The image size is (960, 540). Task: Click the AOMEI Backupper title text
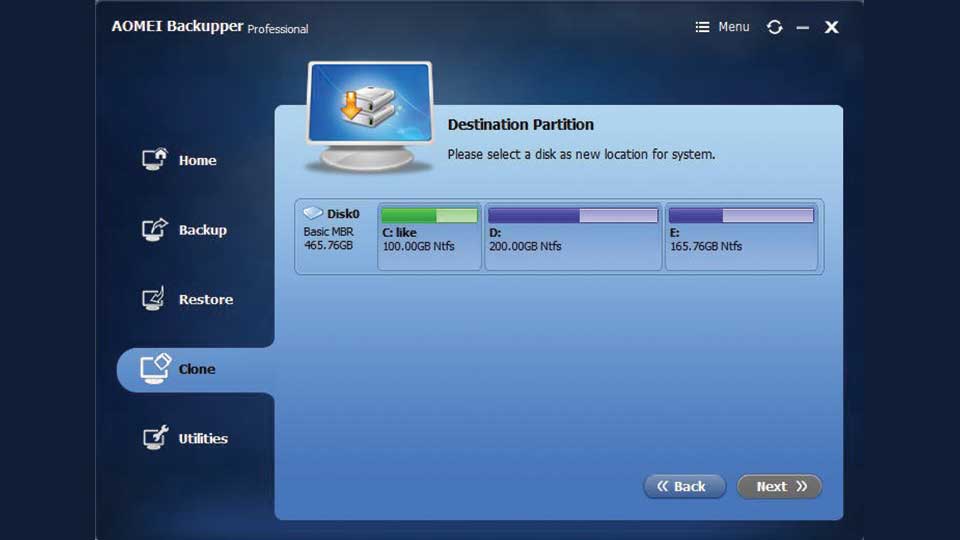tap(178, 26)
